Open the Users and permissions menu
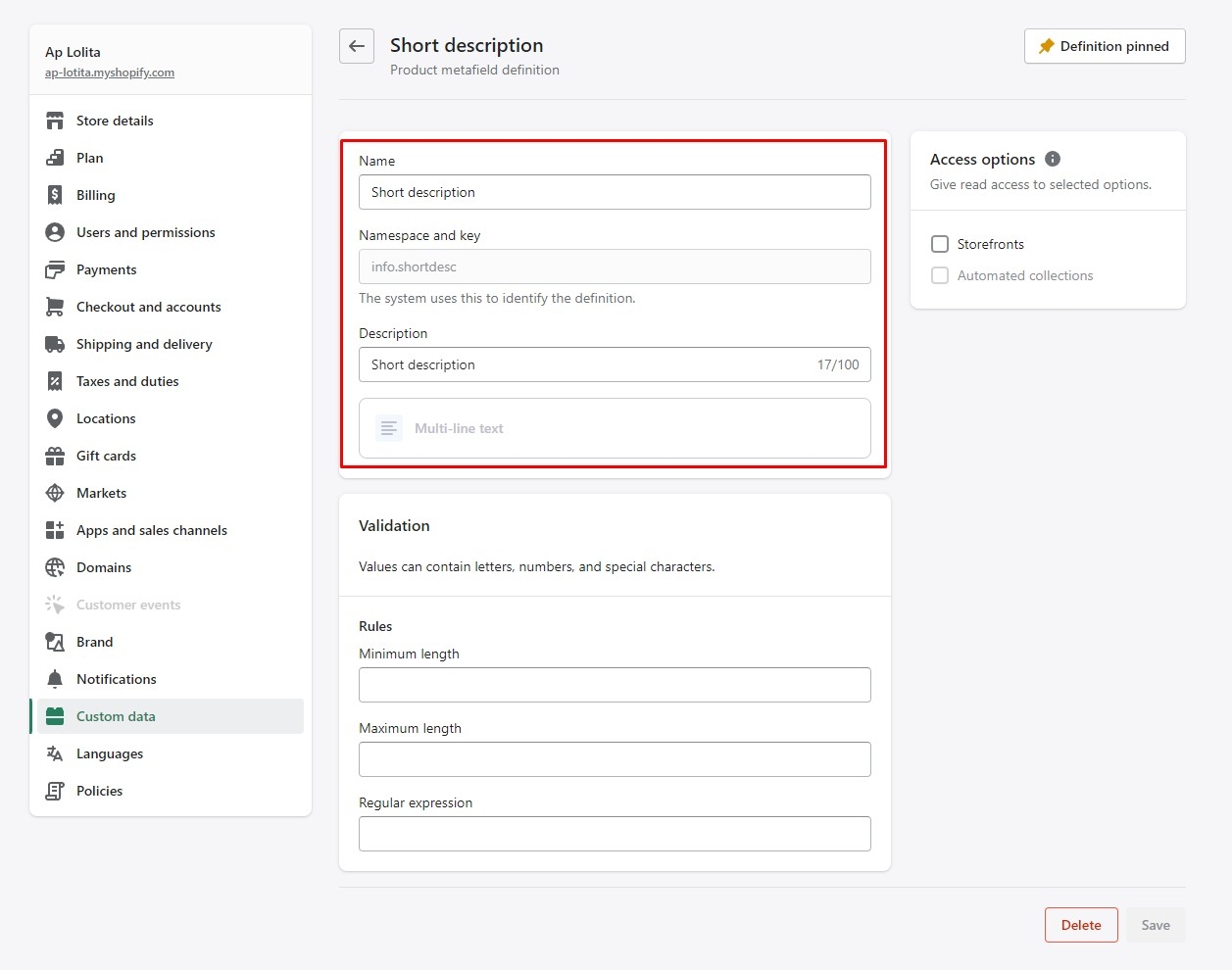Screen dimensions: 1232x970 point(145,232)
